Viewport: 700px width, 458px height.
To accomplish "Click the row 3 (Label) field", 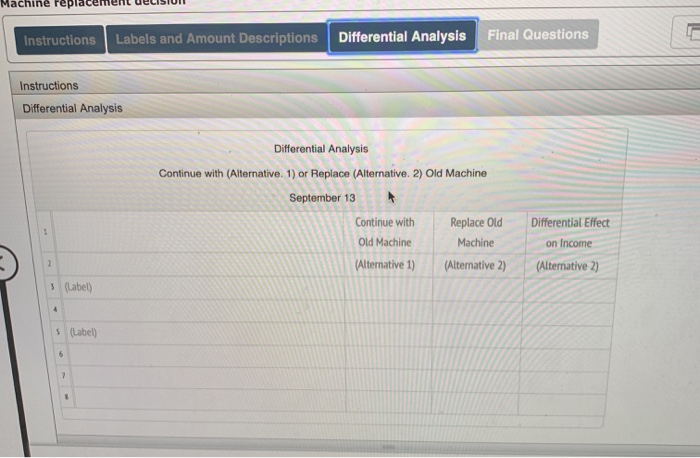I will point(203,288).
